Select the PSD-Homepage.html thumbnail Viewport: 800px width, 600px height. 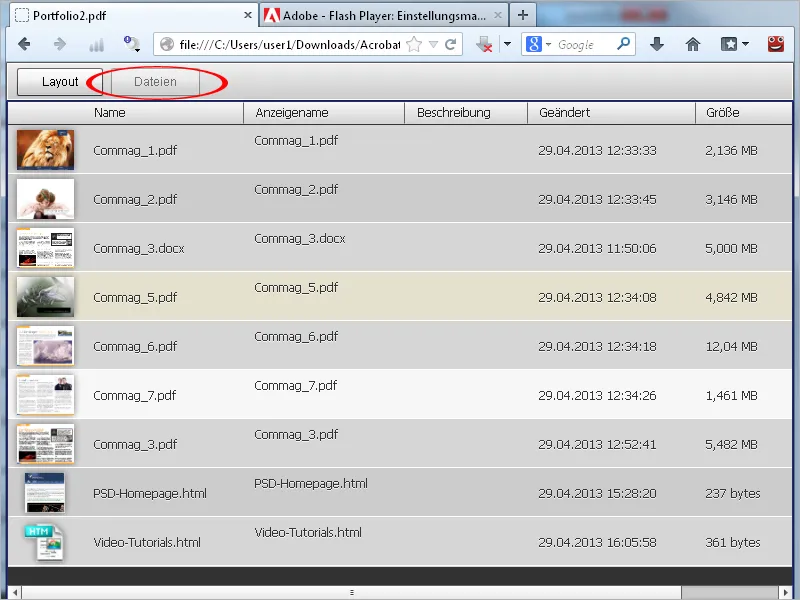pyautogui.click(x=45, y=492)
